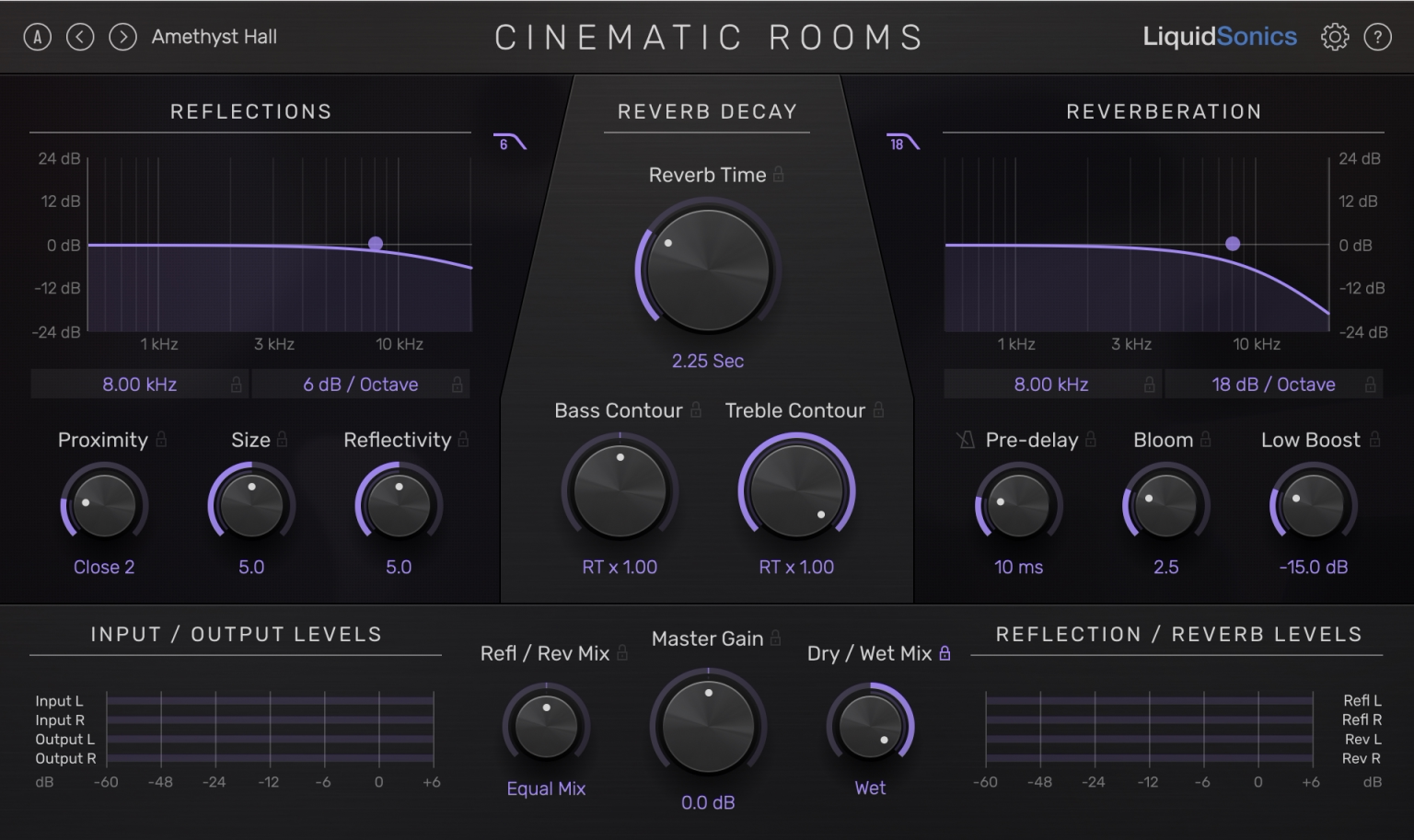The image size is (1414, 840).
Task: Click the Master Gain knob
Action: (x=708, y=727)
